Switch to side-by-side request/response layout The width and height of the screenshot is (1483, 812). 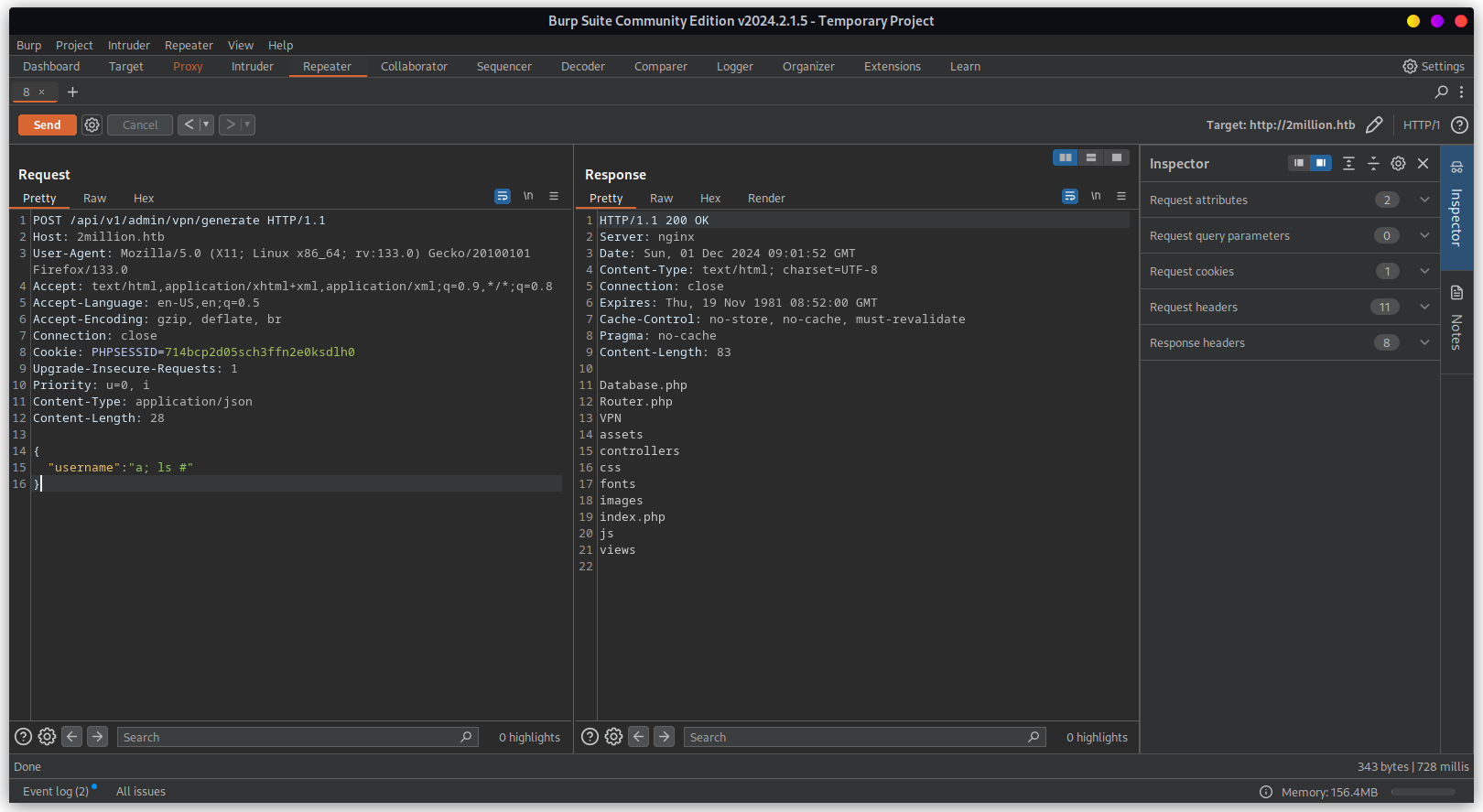(x=1065, y=157)
